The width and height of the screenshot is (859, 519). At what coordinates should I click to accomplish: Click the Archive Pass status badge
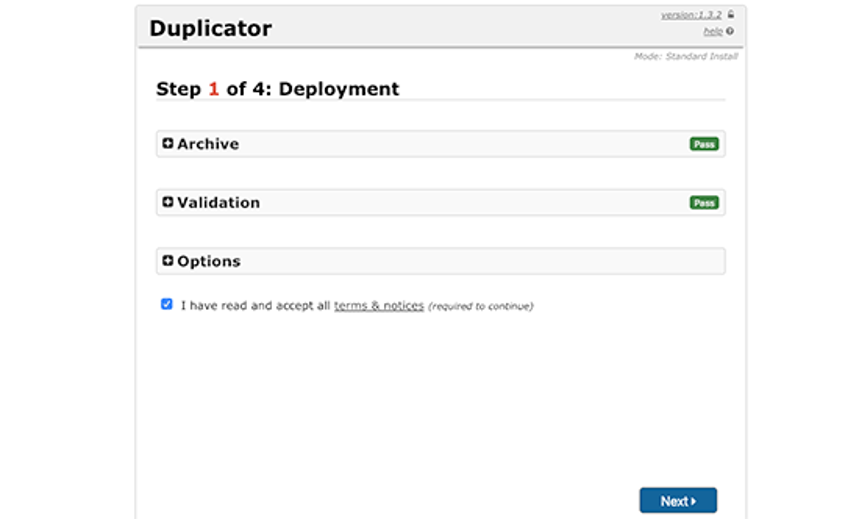point(704,144)
